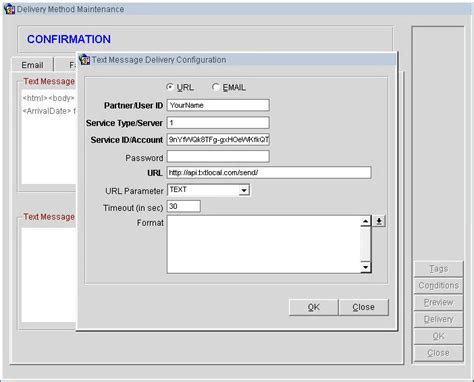Click the <html><body> text in message box
Screen dimensions: 474x382
48,98
